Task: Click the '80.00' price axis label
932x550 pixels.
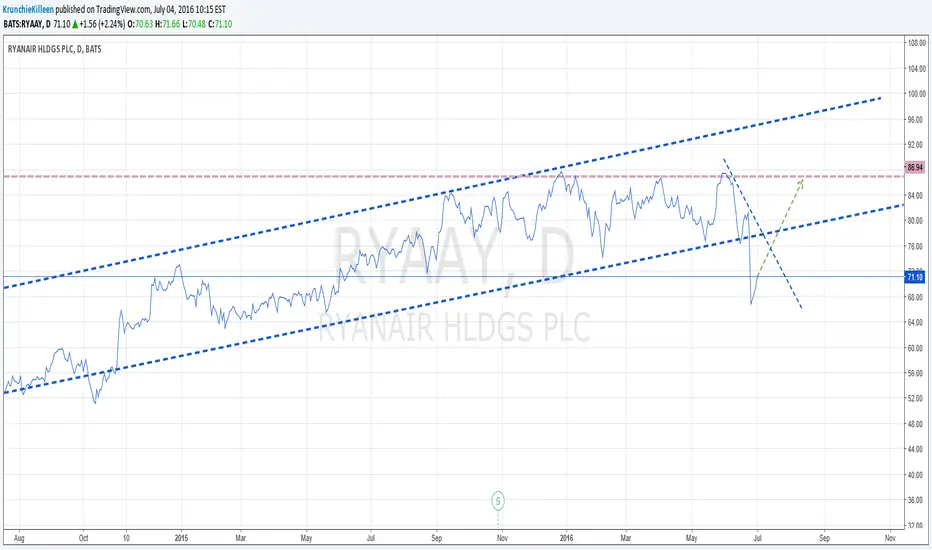Action: tap(915, 221)
